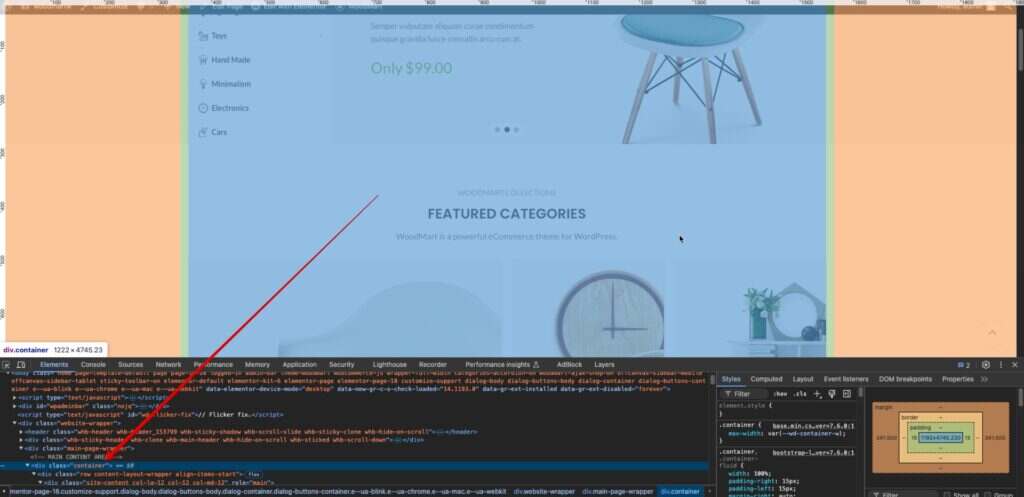Click the flex badge on row node
Image resolution: width=1024 pixels, height=497 pixels.
pos(254,474)
